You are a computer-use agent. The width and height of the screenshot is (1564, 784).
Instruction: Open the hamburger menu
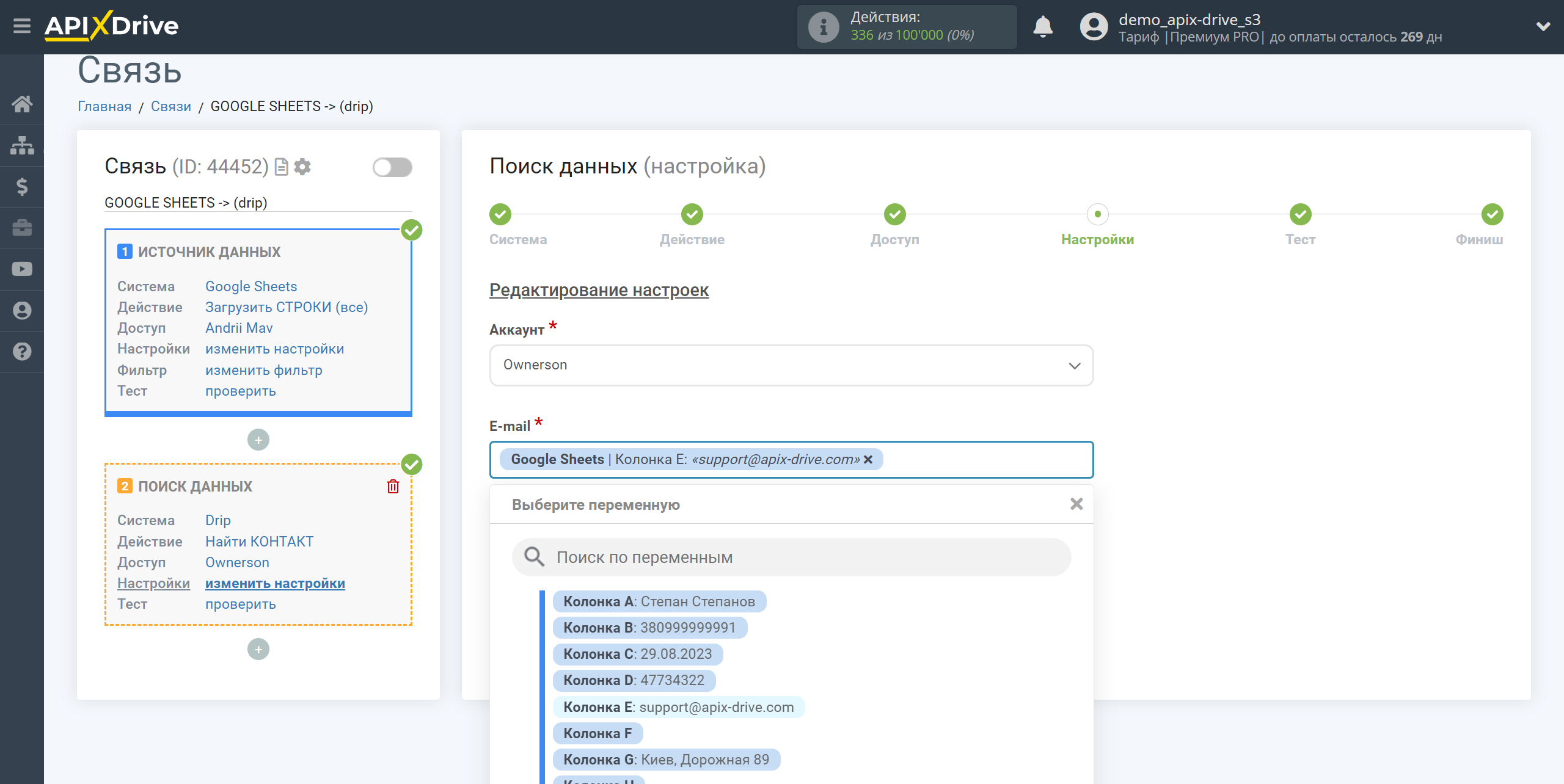(22, 26)
